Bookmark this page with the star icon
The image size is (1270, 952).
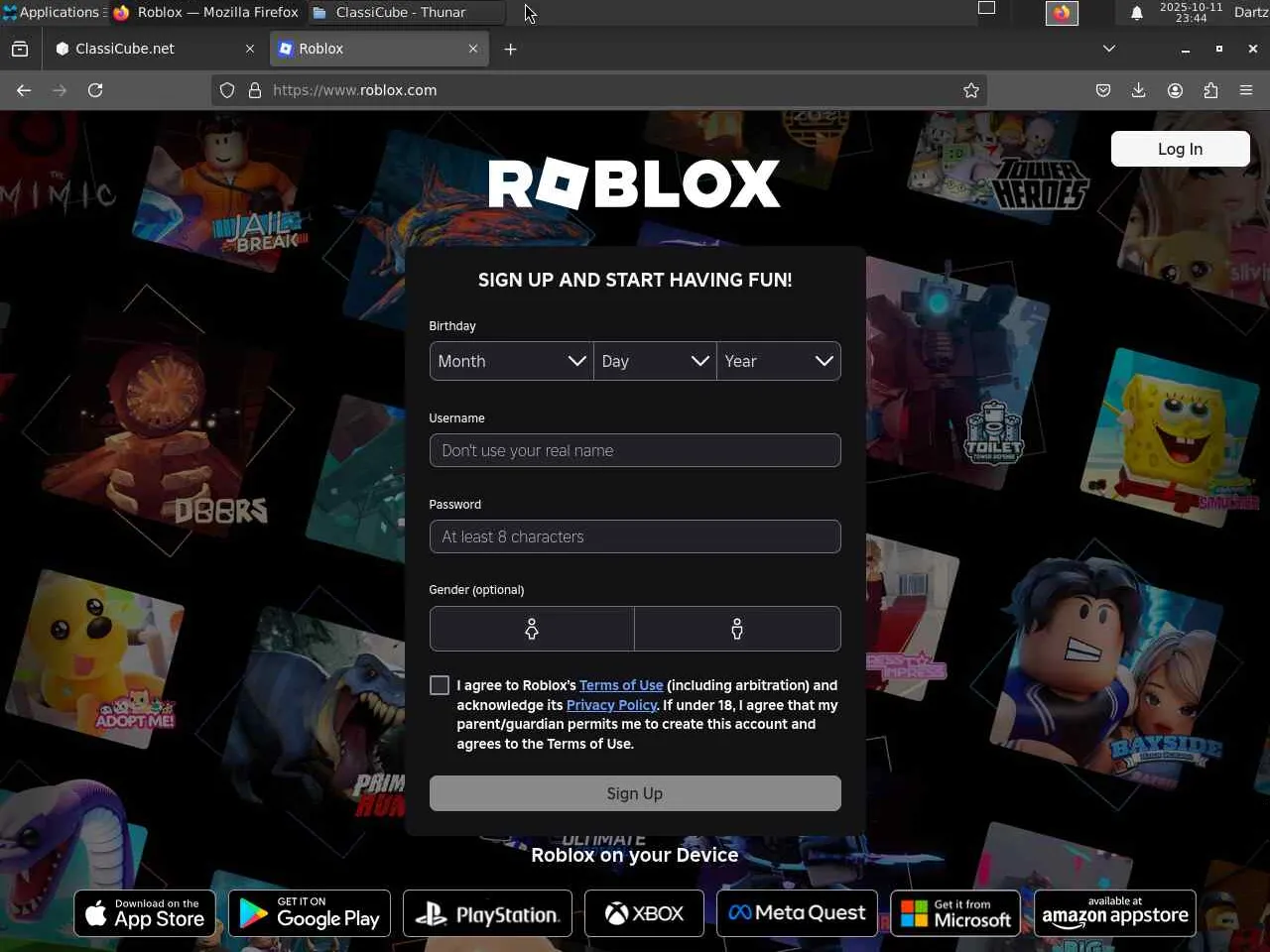971,90
